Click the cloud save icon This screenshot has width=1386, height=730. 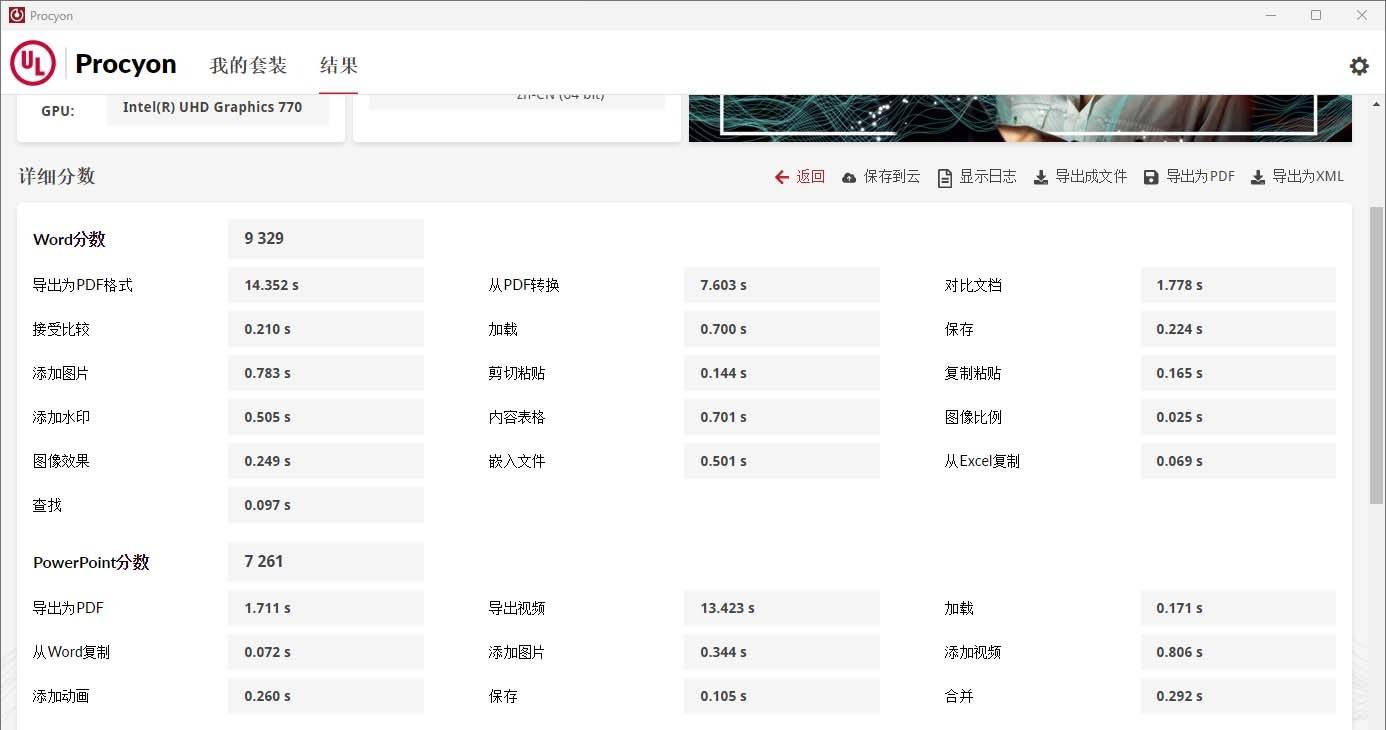tap(849, 177)
